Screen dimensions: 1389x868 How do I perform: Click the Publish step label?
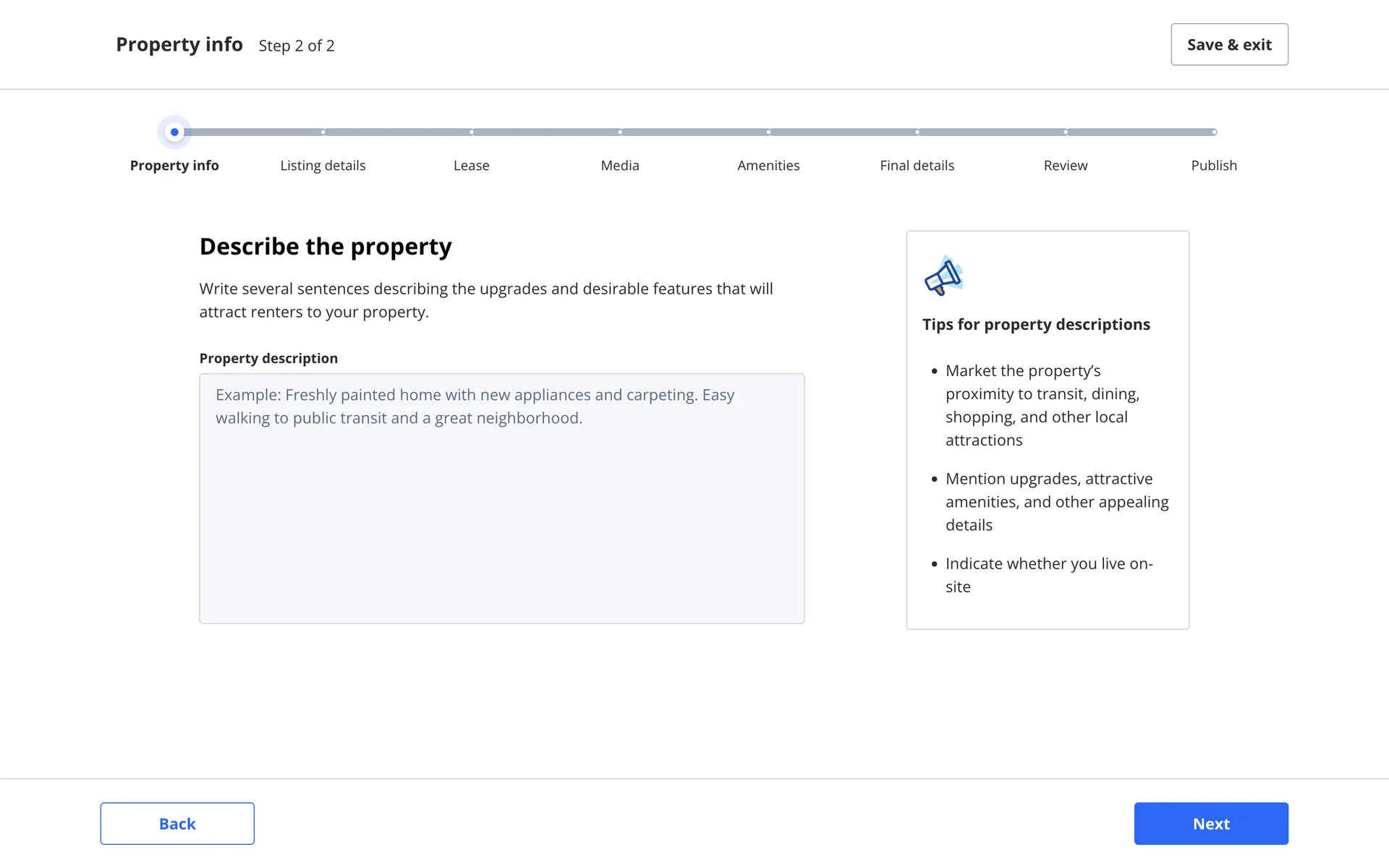1213,166
